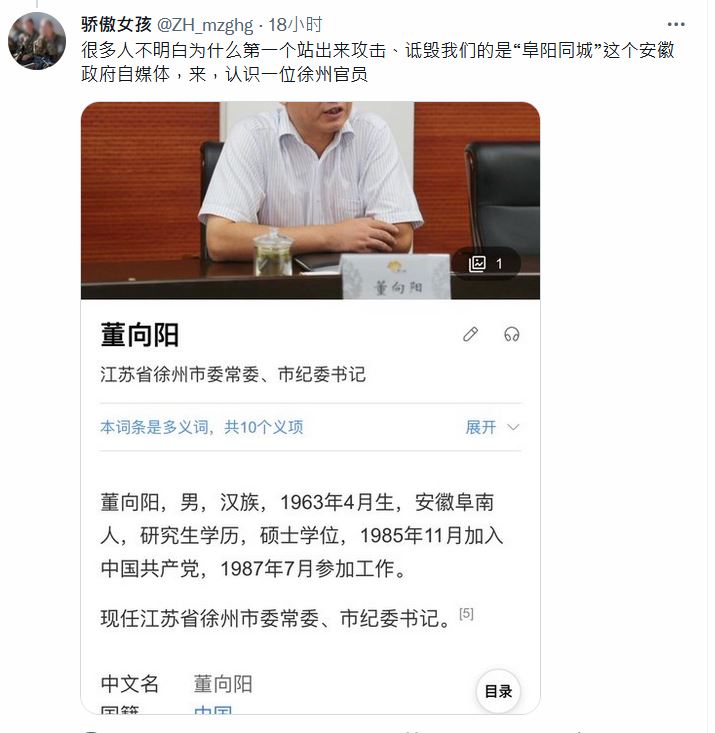The height and width of the screenshot is (733, 715).
Task: Open the 本词条是多义词 link
Action: (202, 427)
